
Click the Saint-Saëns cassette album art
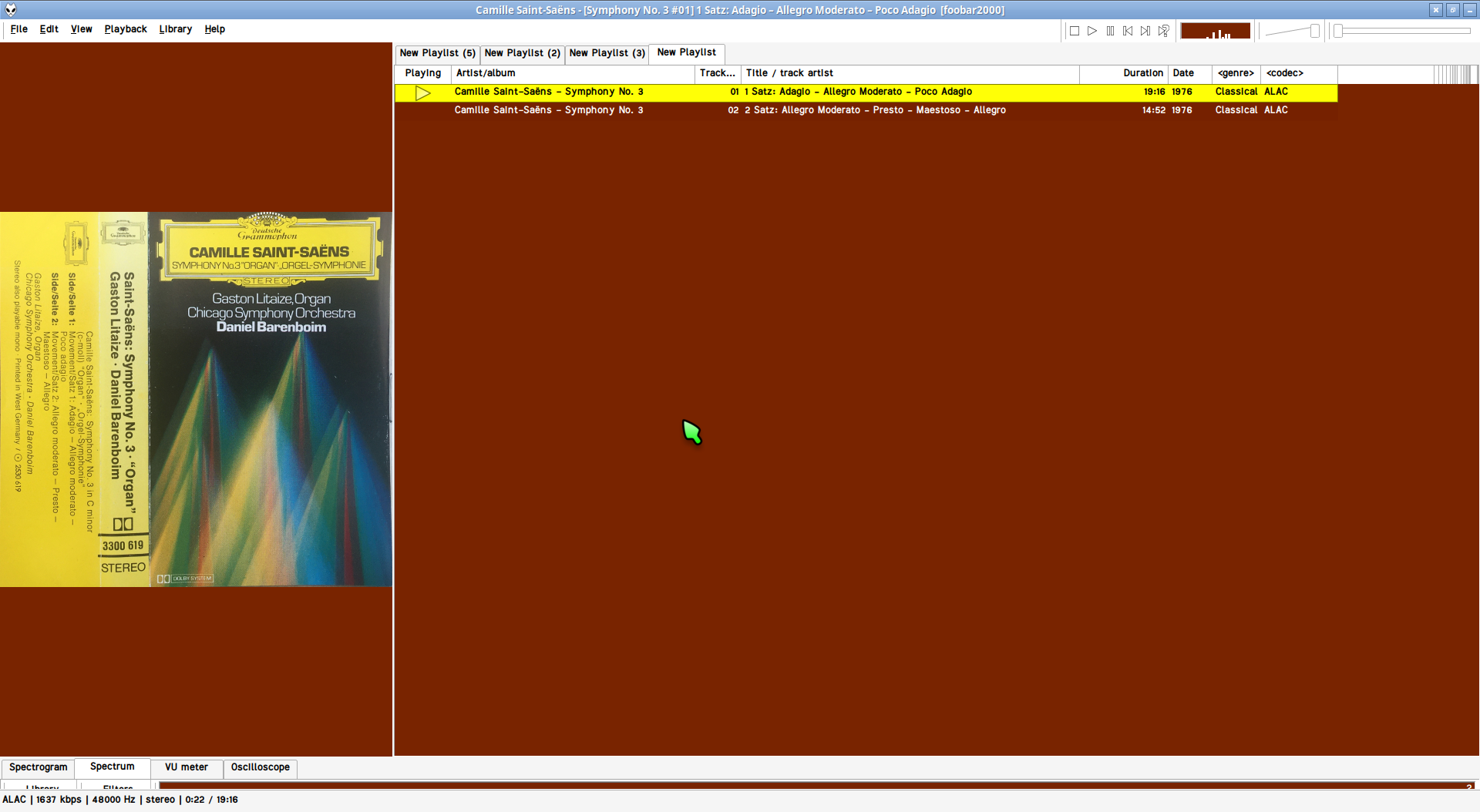tap(196, 399)
